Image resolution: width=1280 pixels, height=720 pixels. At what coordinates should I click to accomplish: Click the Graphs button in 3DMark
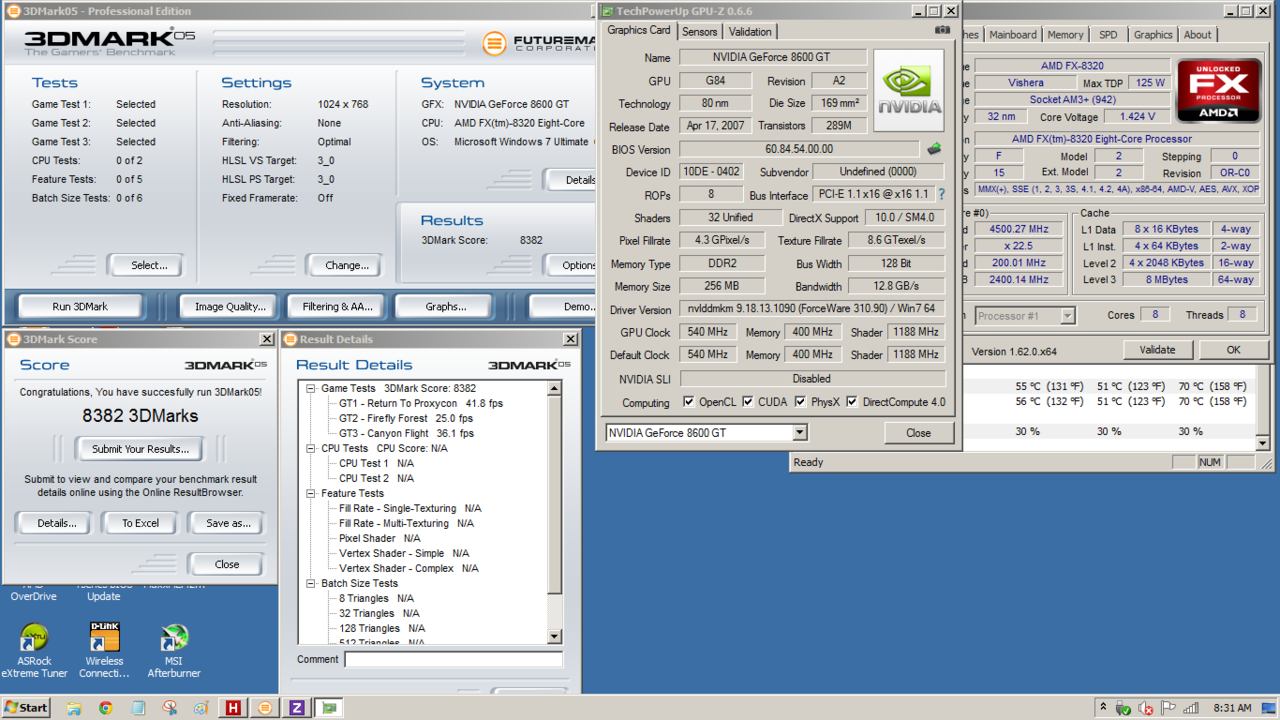[445, 306]
